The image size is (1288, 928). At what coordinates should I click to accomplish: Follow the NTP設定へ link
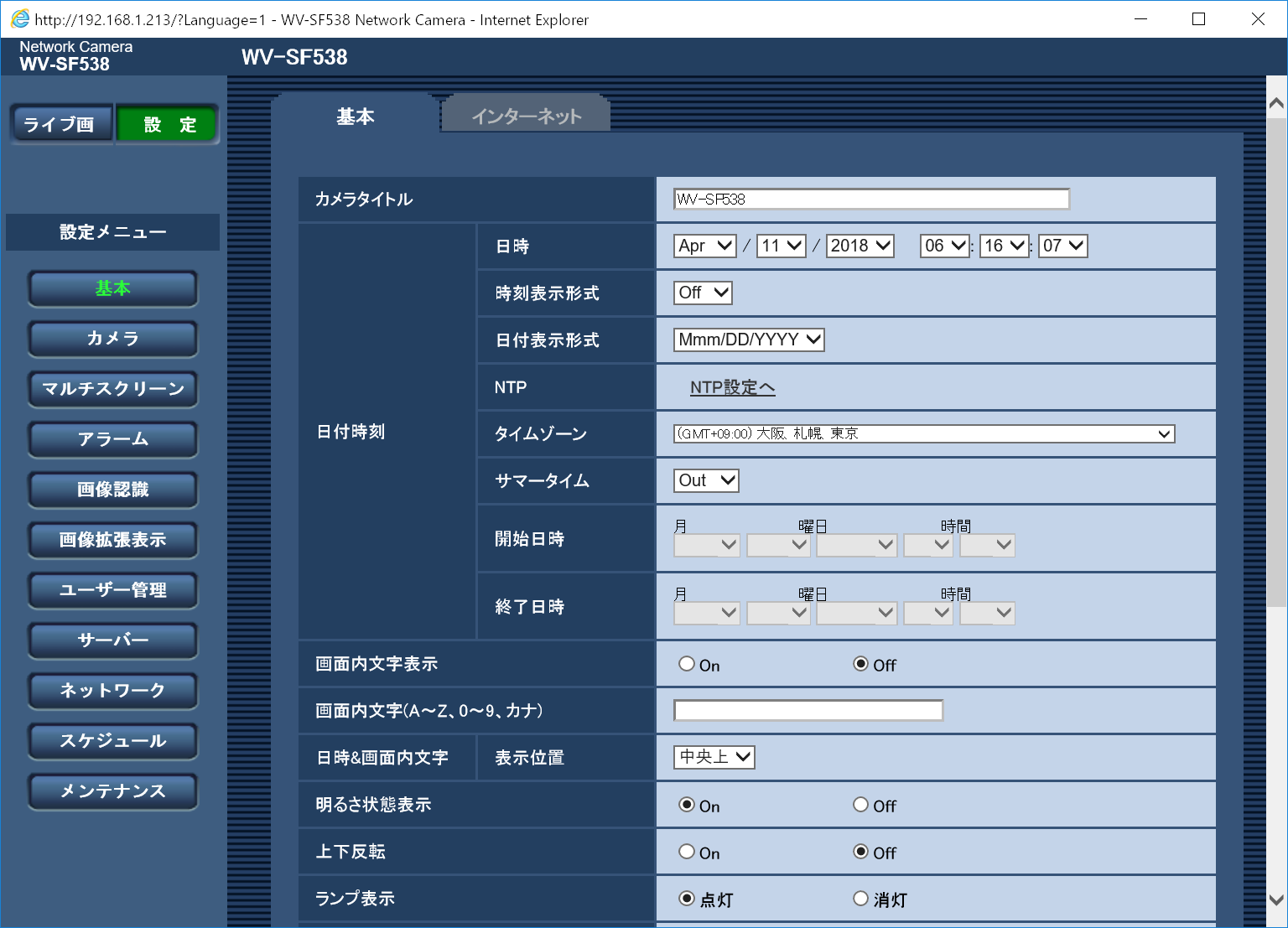point(732,387)
